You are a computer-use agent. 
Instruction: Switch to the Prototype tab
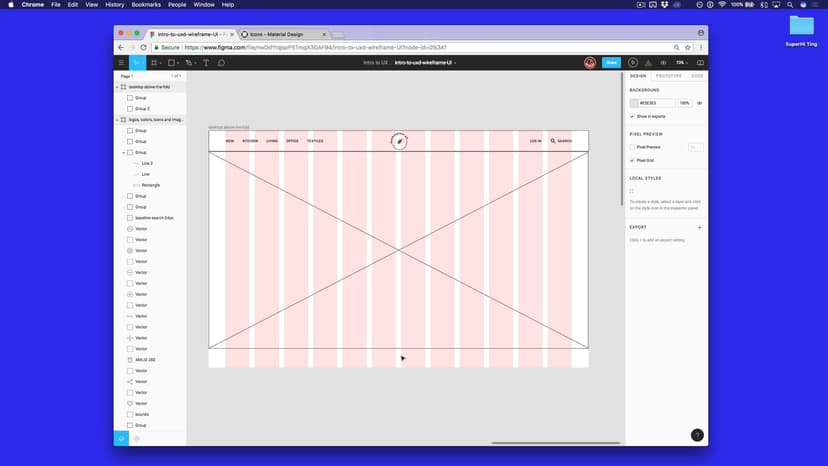[668, 76]
